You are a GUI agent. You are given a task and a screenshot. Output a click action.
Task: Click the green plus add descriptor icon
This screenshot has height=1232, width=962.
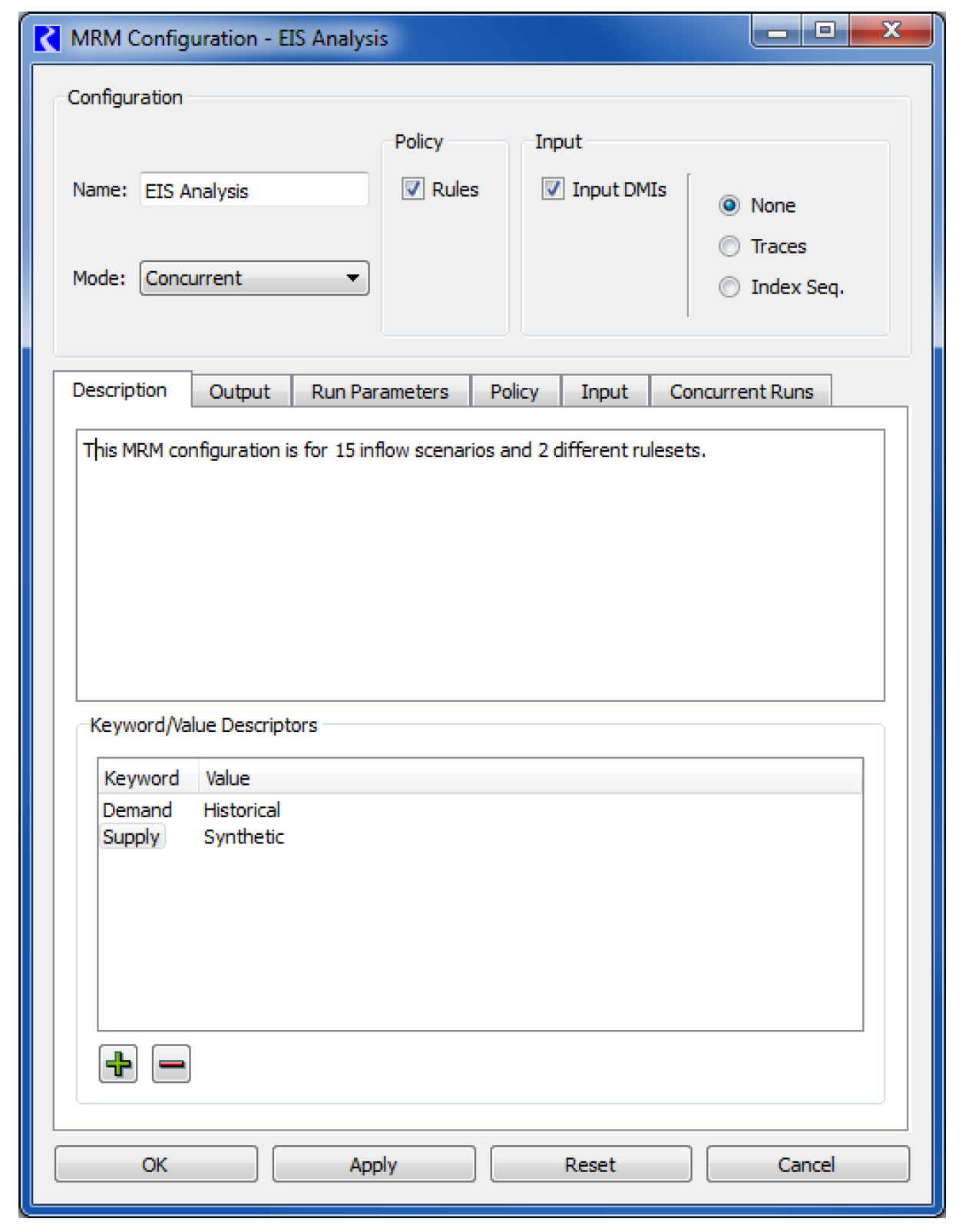[x=118, y=1064]
